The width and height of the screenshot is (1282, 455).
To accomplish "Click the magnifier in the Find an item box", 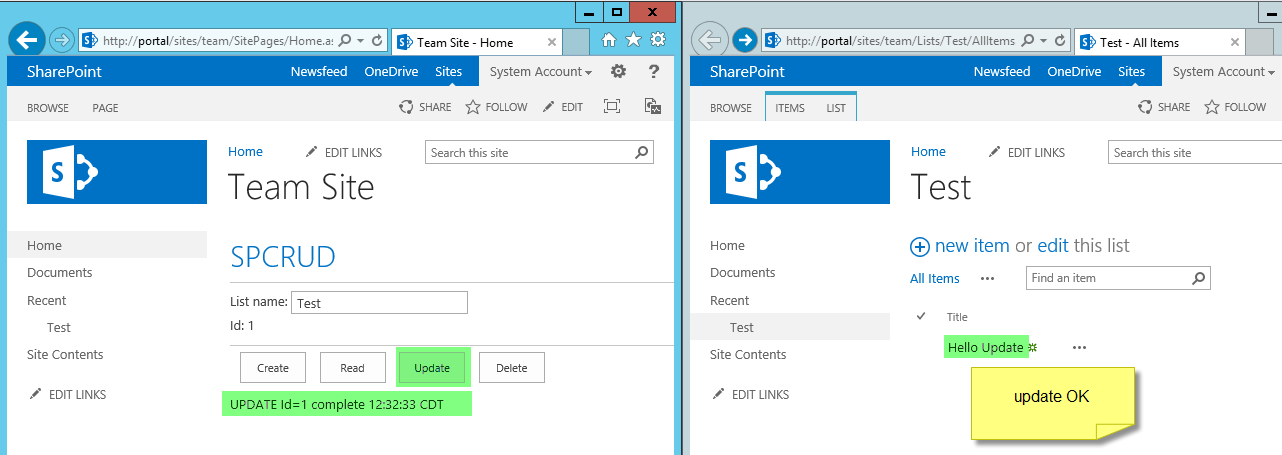I will (x=1199, y=278).
